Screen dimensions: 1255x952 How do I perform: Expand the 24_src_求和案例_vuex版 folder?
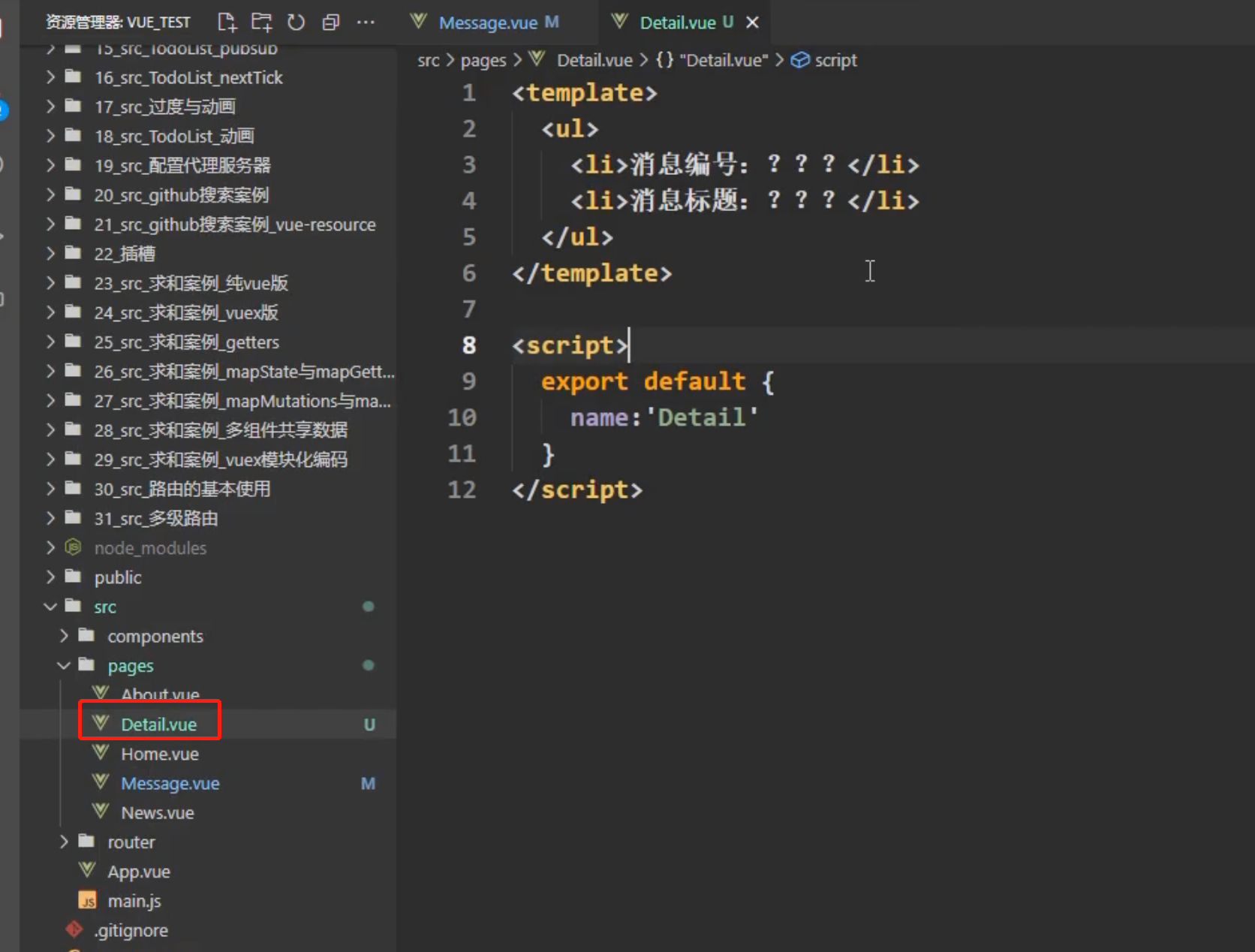208,312
